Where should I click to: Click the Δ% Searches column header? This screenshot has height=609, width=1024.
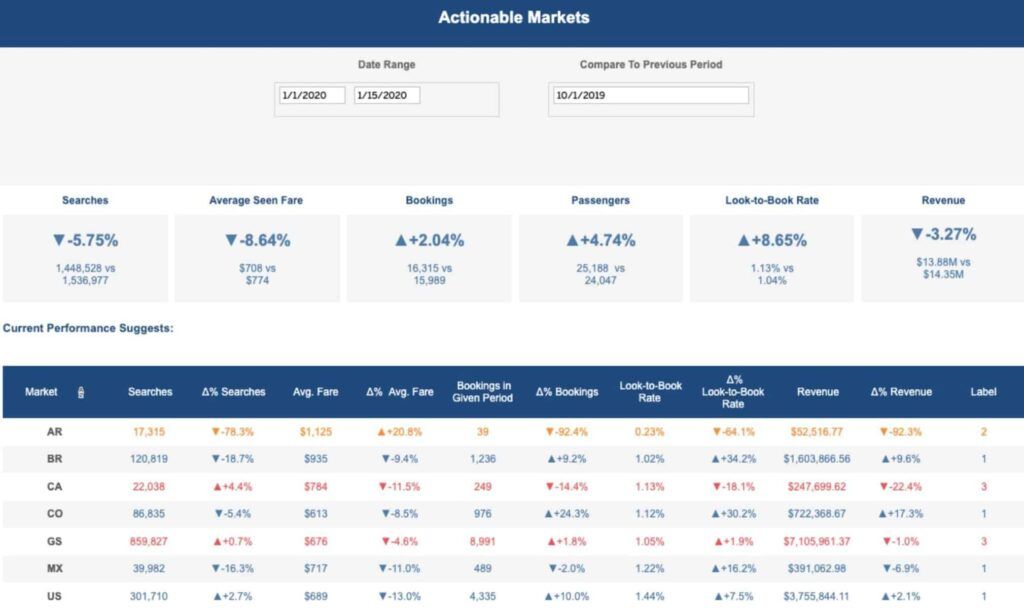[x=234, y=392]
